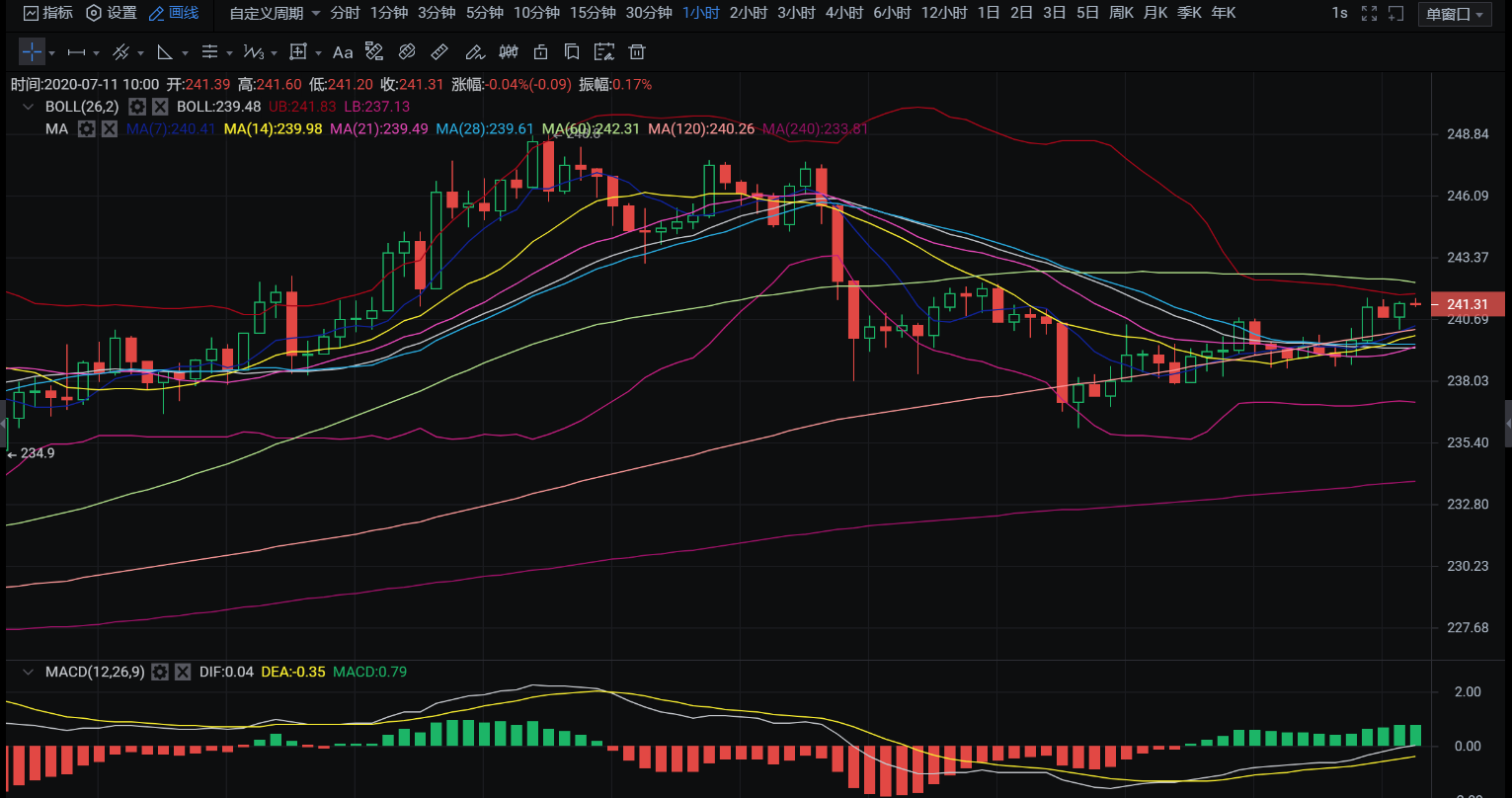Close the MACD indicator panel
Image resolution: width=1512 pixels, height=798 pixels.
point(183,672)
